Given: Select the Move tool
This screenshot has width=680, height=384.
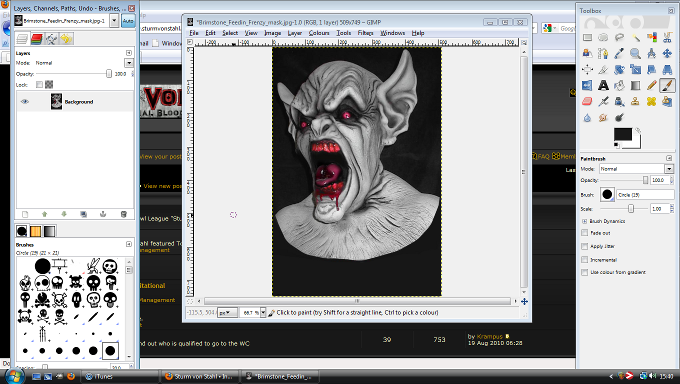Looking at the screenshot, I should click(667, 54).
